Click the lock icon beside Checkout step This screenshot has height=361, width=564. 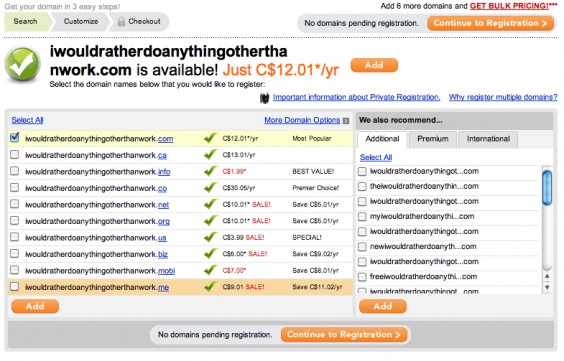pos(122,22)
